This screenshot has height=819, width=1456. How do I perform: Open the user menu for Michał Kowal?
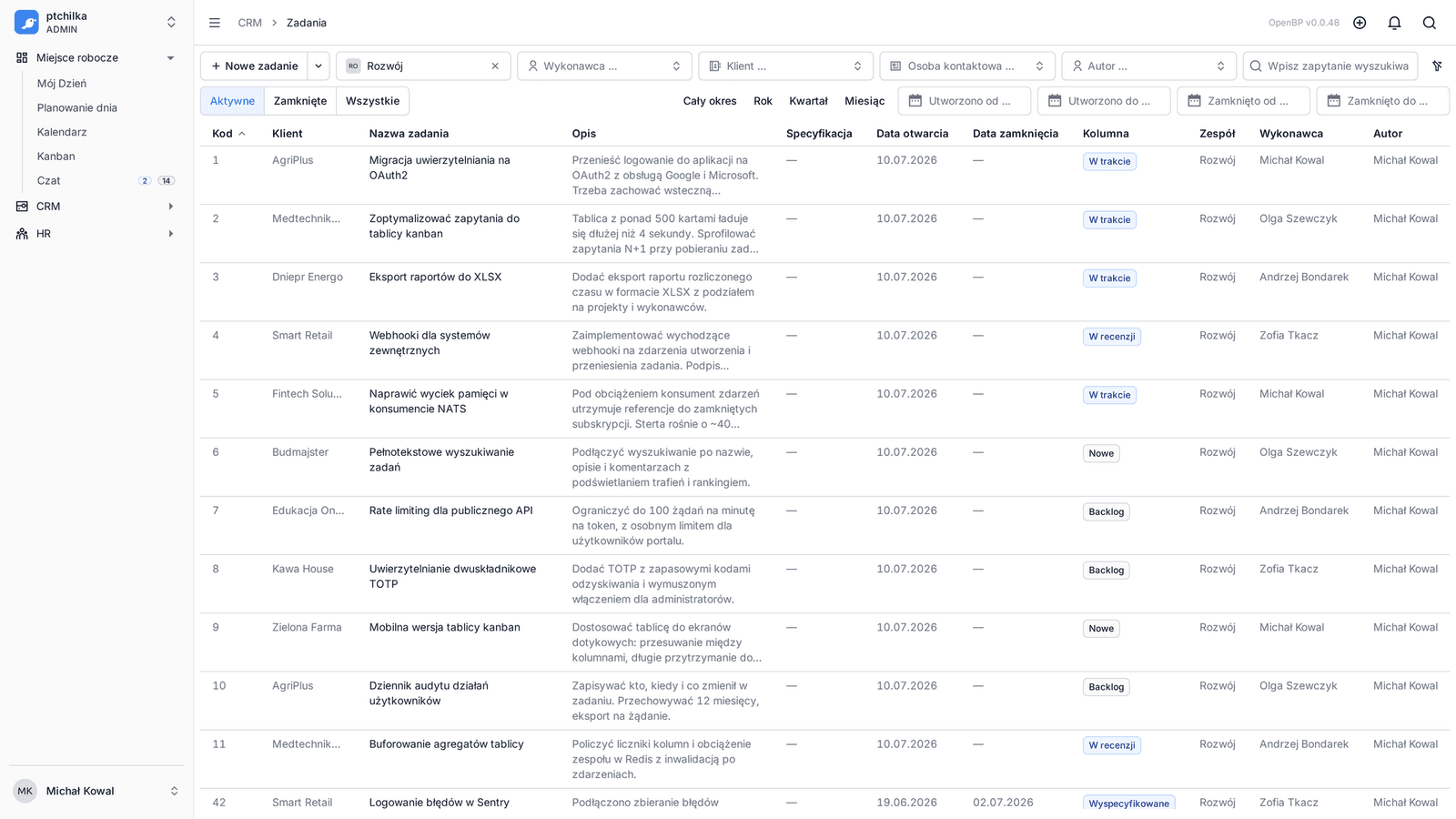(x=96, y=791)
